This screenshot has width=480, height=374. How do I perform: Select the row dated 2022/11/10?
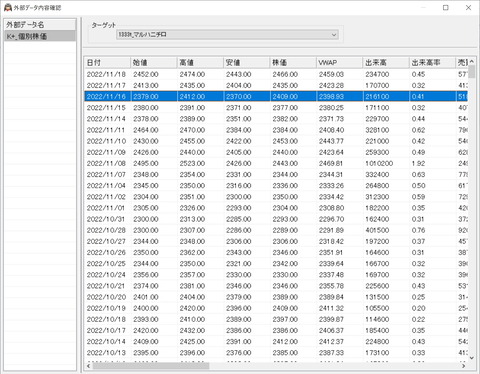point(276,141)
